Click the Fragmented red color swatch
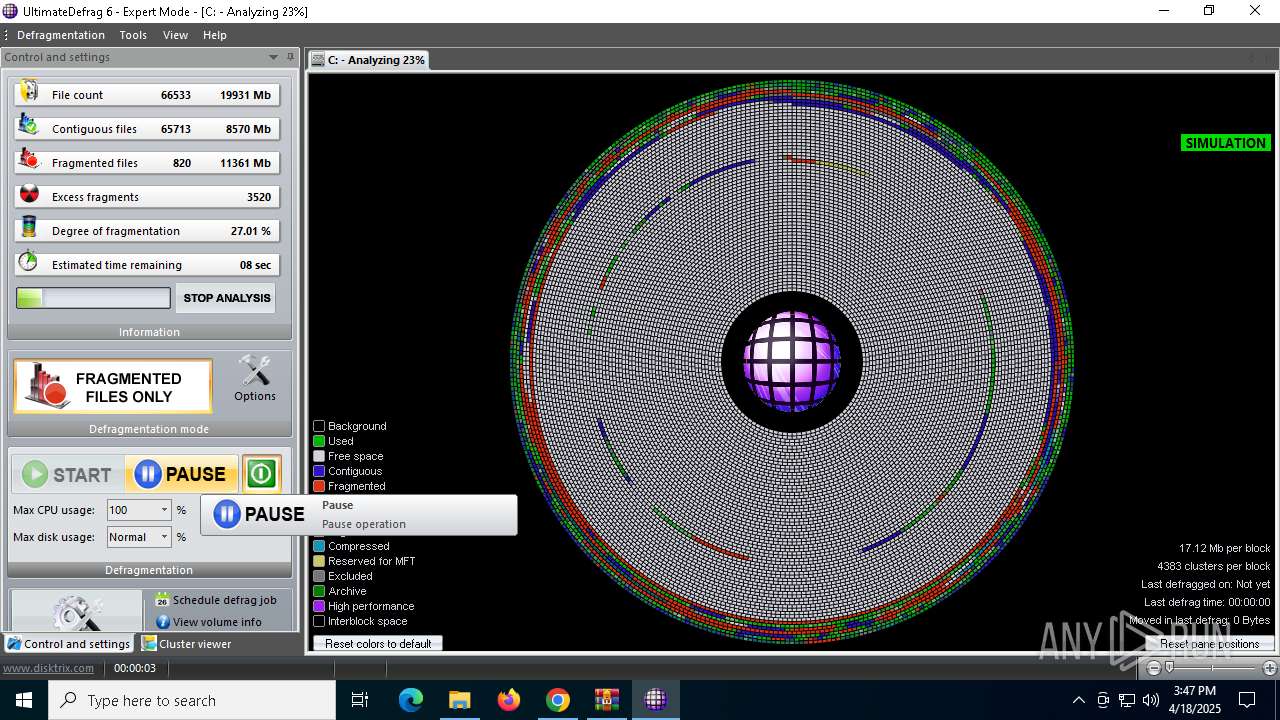 319,486
